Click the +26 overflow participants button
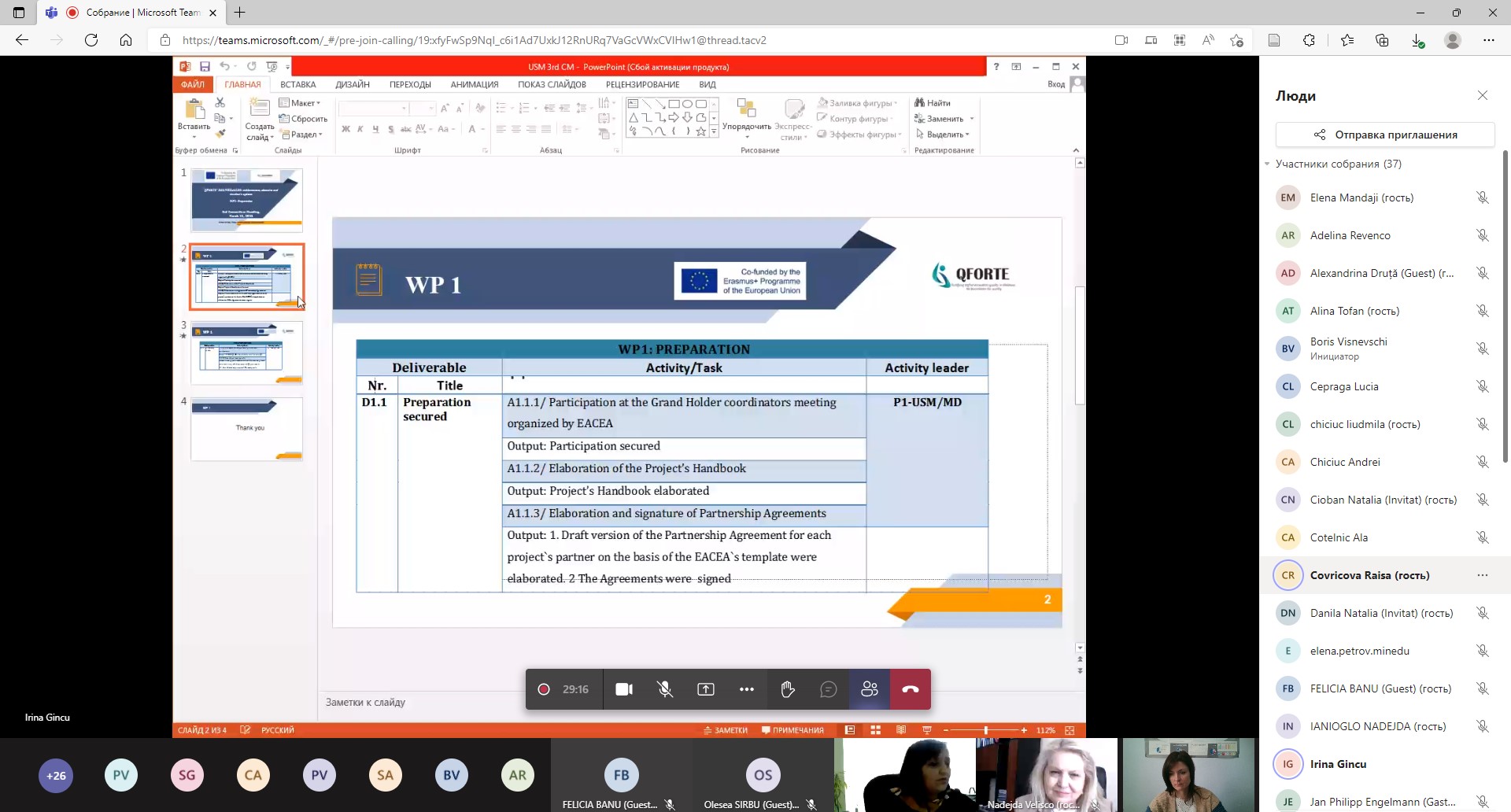1511x812 pixels. [x=56, y=775]
